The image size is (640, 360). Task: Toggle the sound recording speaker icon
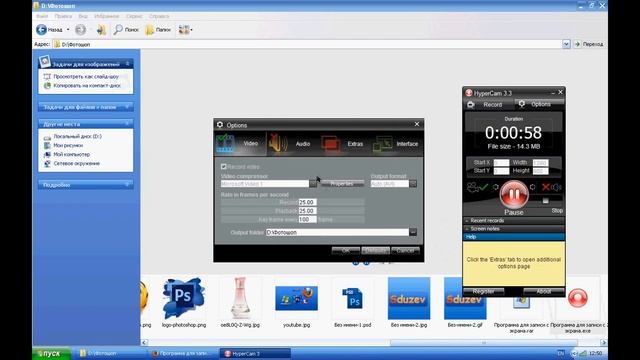click(551, 187)
